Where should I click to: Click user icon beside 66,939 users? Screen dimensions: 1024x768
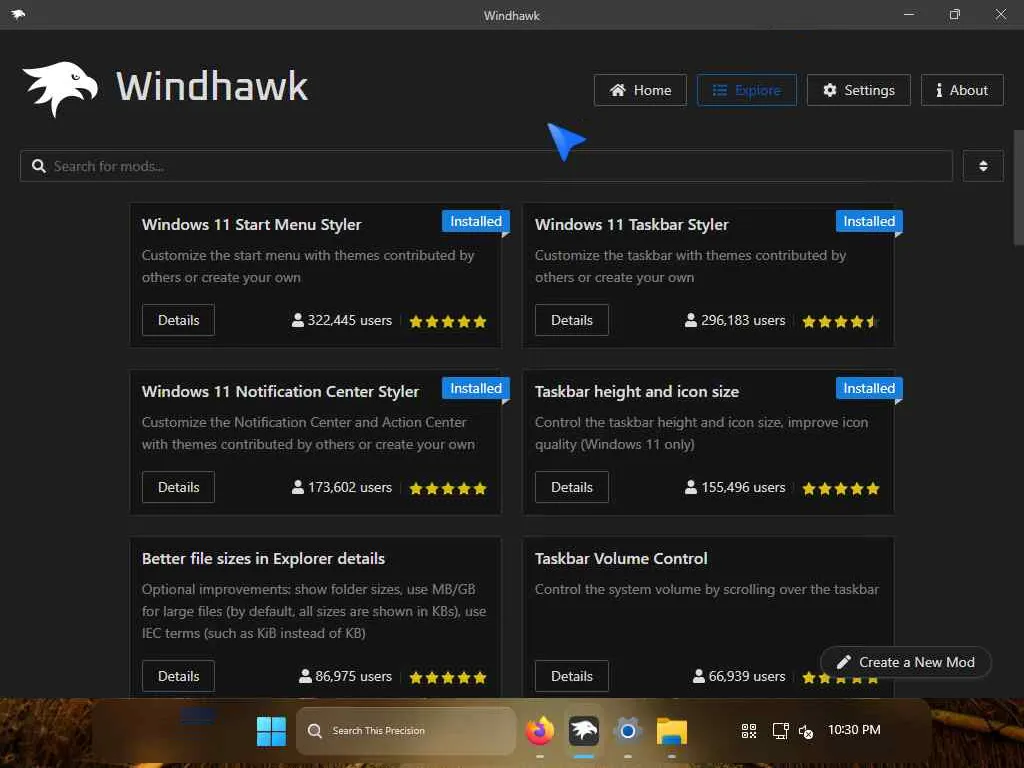point(699,676)
